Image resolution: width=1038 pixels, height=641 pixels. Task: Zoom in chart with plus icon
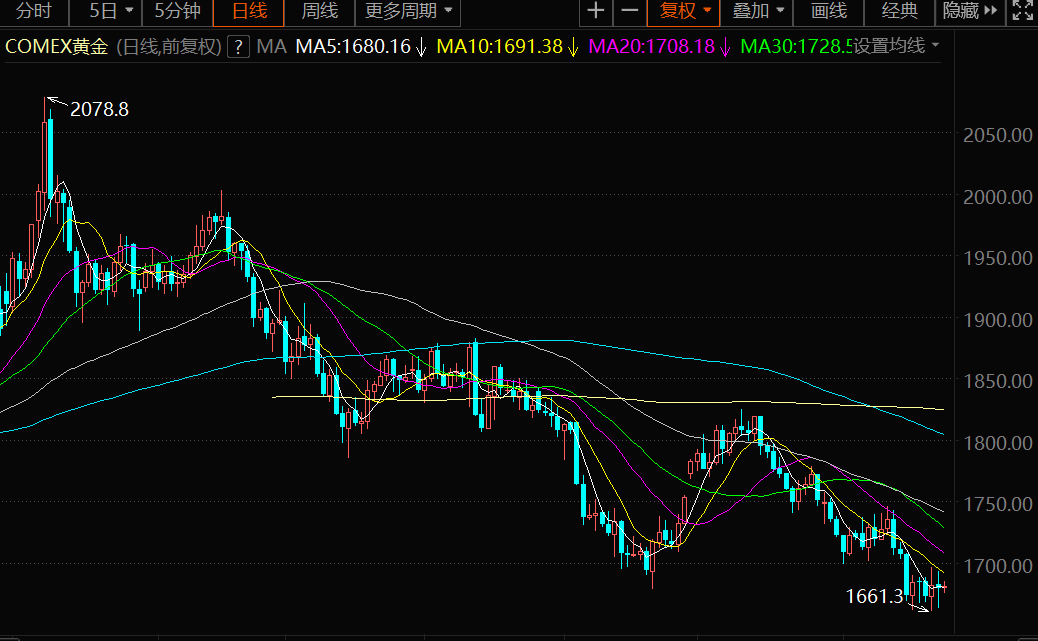point(596,11)
